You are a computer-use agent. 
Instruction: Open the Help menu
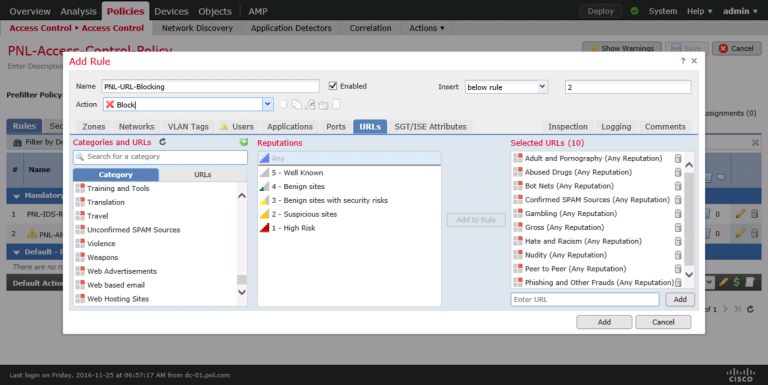[699, 11]
